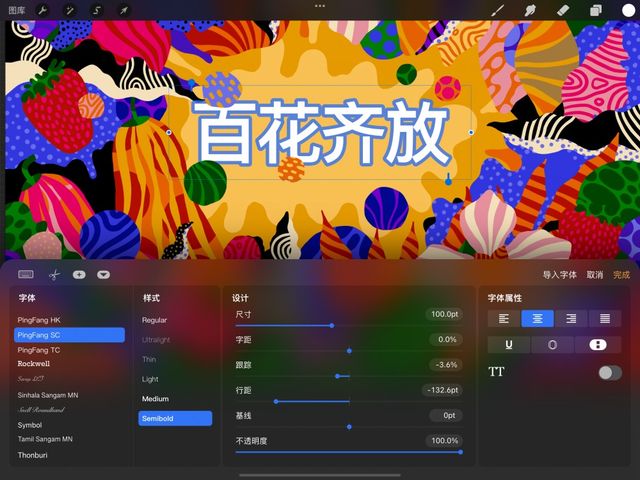The width and height of the screenshot is (640, 480).
Task: Activate the Transform arrow tool
Action: click(x=124, y=10)
